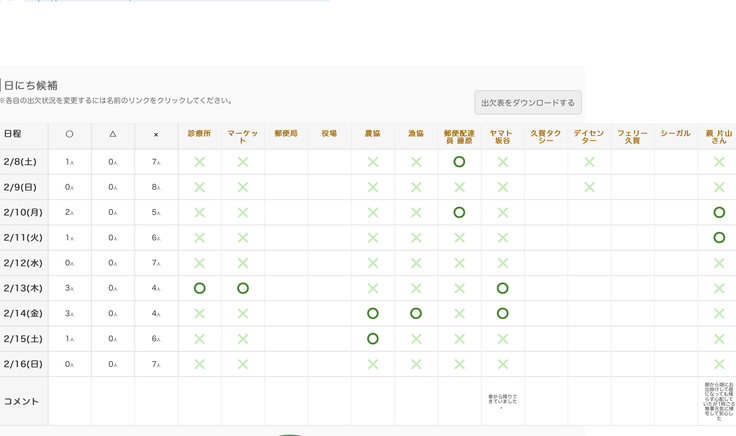This screenshot has height=436, width=736.
Task: Click the シーガル name link
Action: [675, 133]
